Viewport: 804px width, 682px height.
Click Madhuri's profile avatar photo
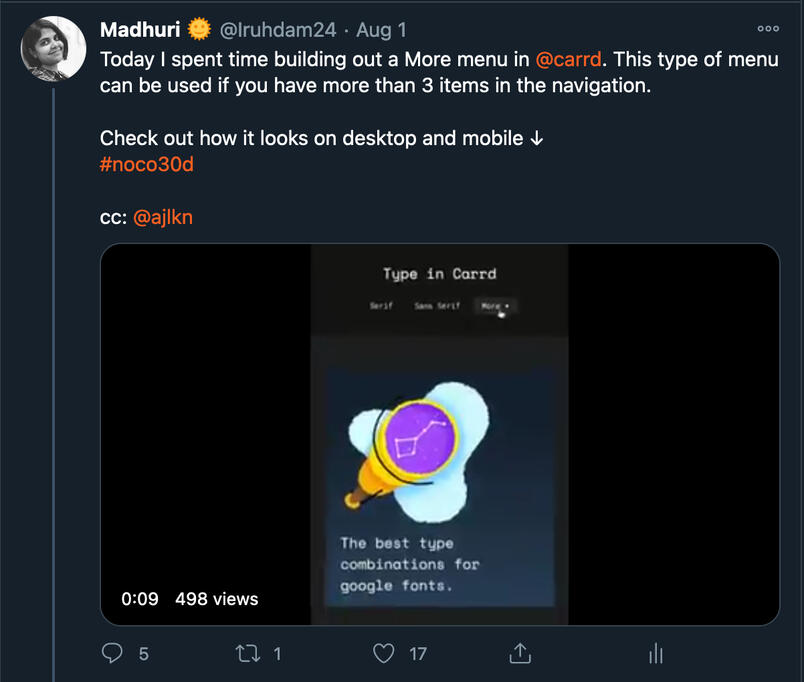53,48
